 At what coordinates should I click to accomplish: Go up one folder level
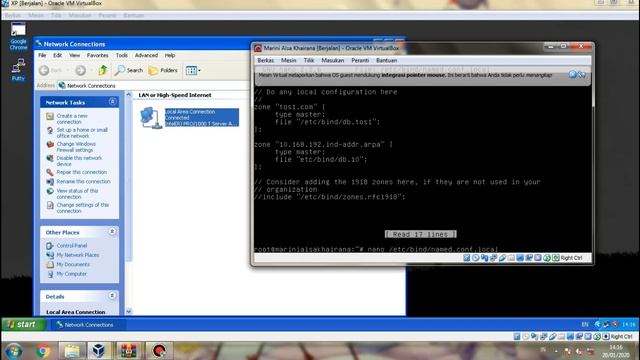103,70
